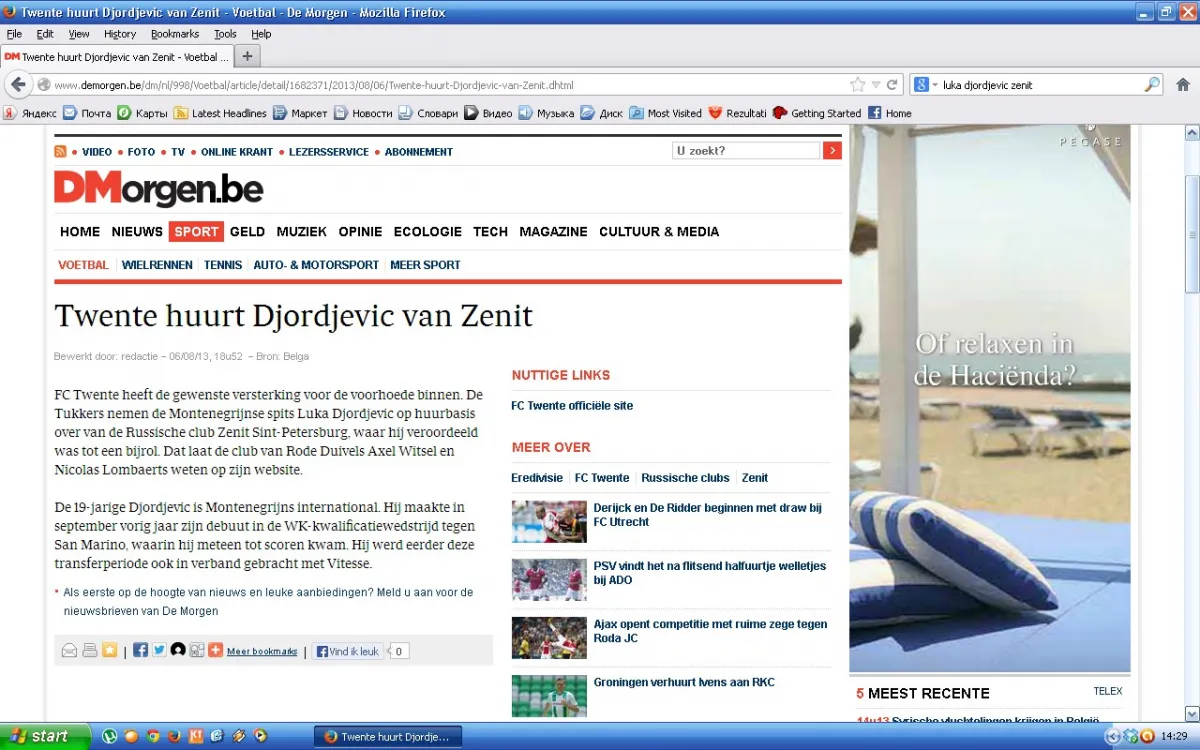The width and height of the screenshot is (1200, 750).
Task: Click in the U zoekt? site search field
Action: (x=746, y=151)
